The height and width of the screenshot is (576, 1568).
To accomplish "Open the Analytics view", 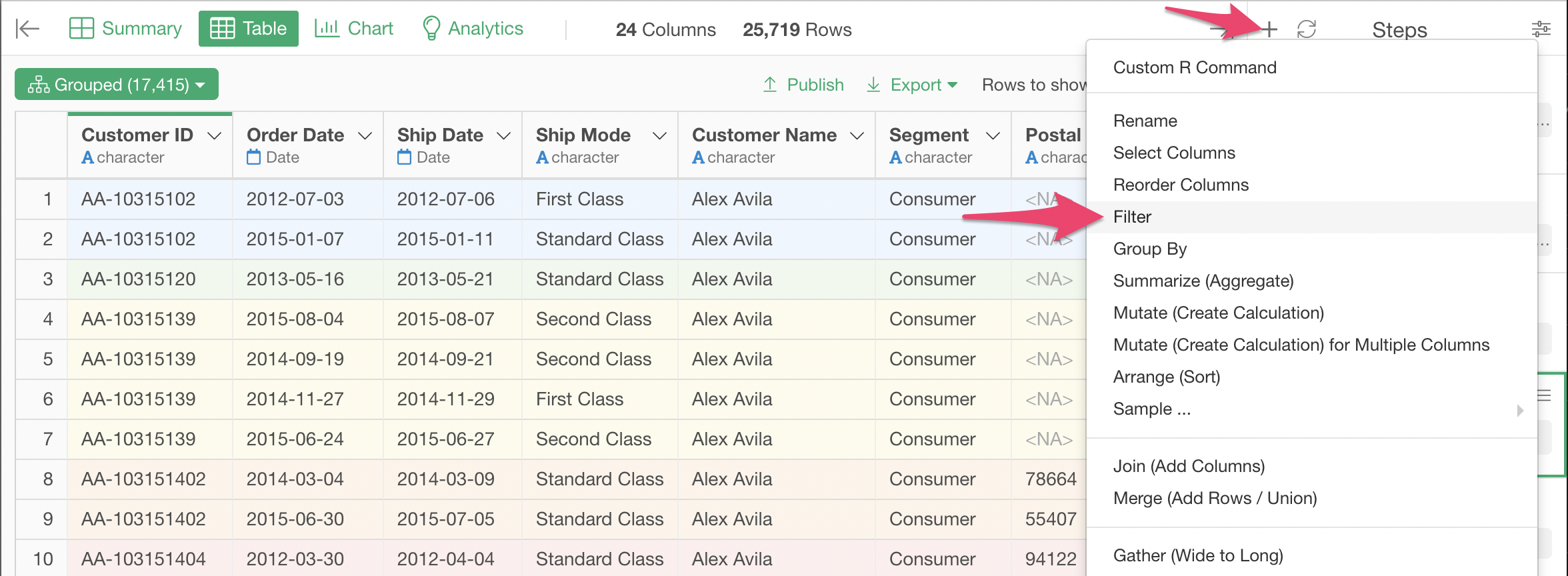I will (473, 29).
